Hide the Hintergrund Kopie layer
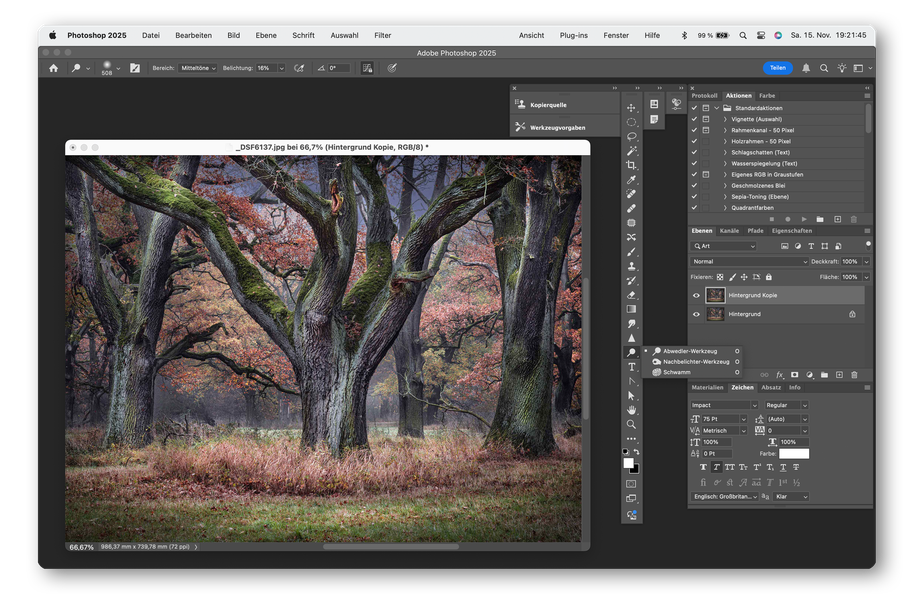Screen dimensions: 910x601 click(x=696, y=295)
